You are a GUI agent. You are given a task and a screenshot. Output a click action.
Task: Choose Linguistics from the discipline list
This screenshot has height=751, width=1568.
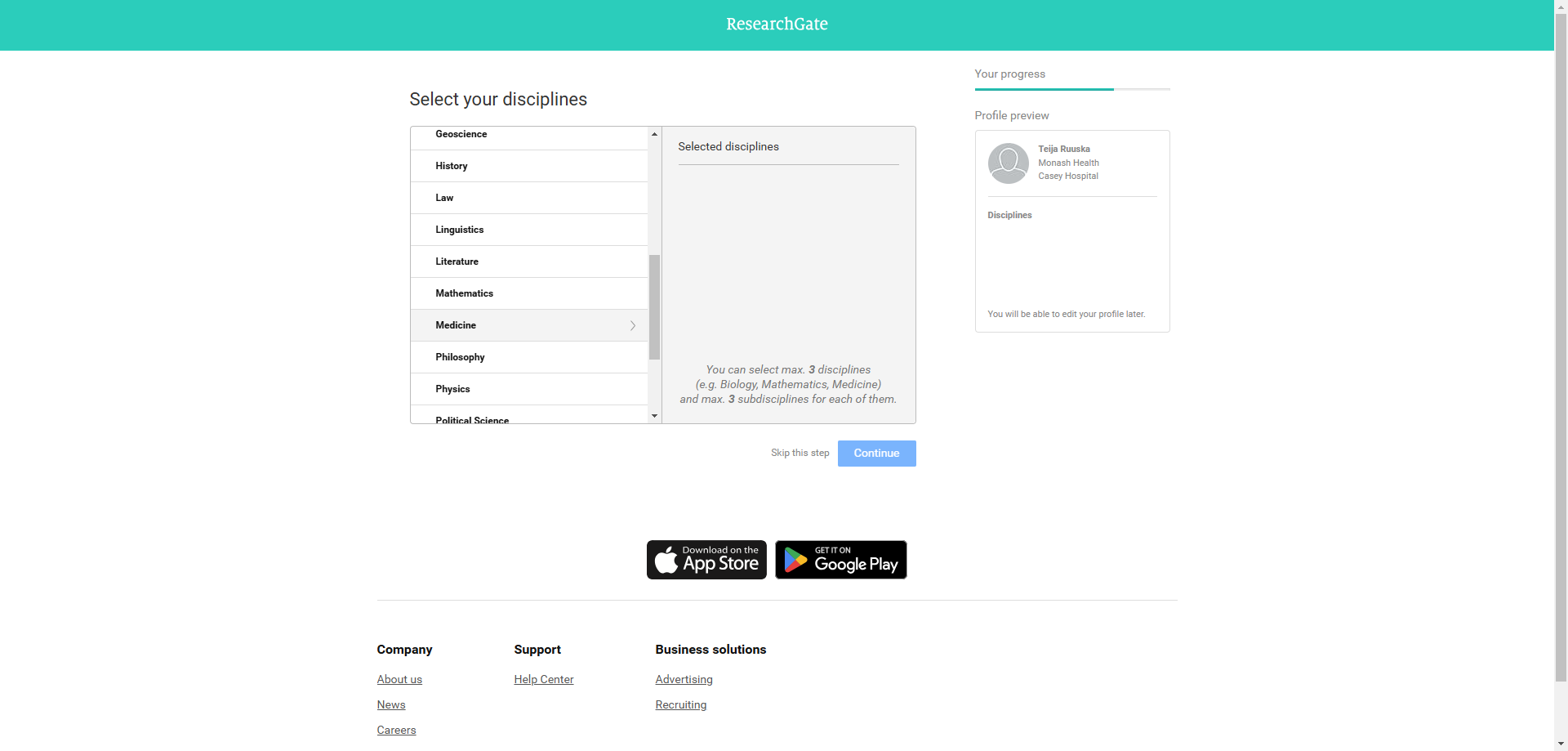click(529, 230)
